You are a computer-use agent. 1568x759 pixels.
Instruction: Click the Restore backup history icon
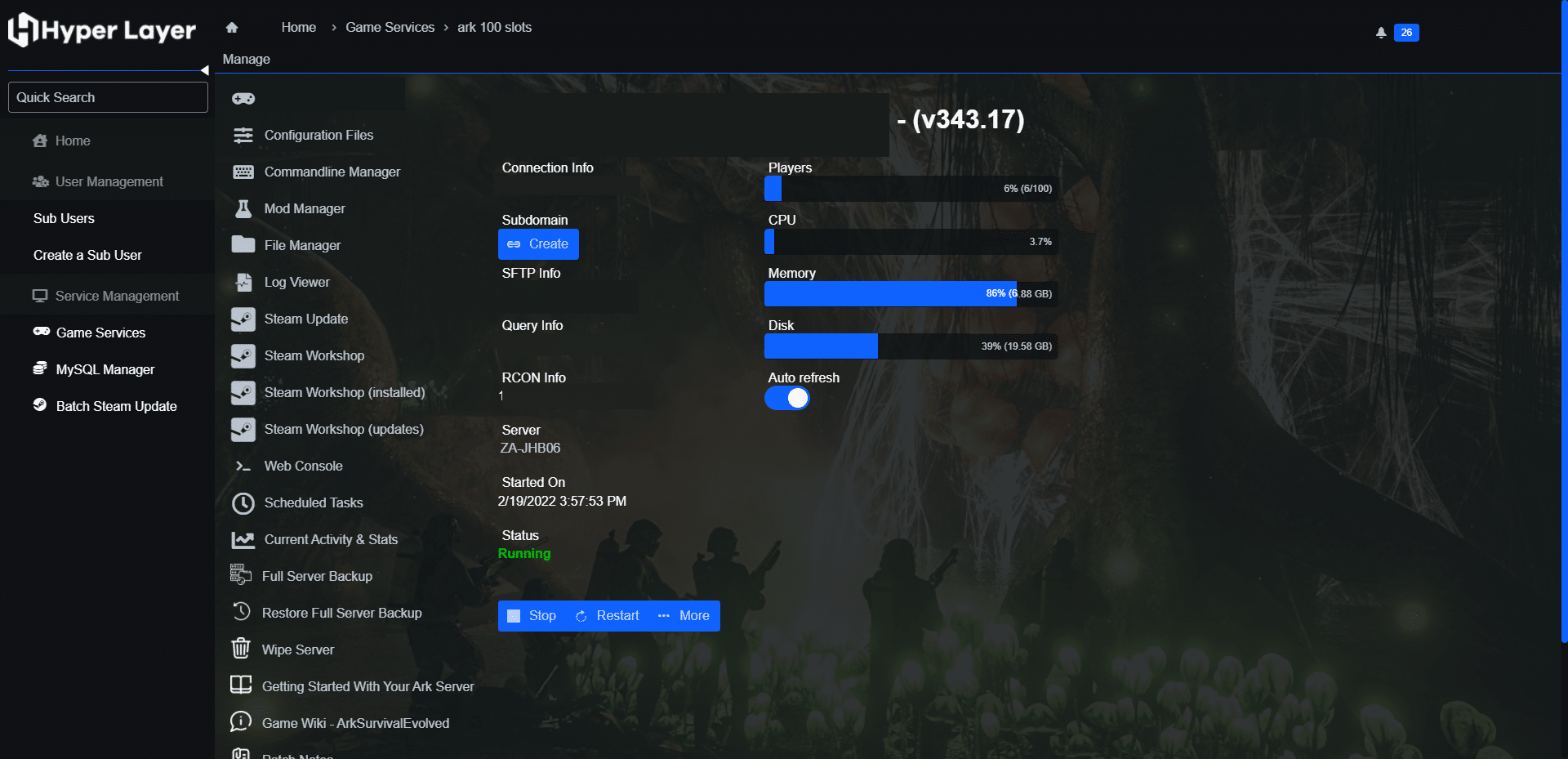click(x=241, y=611)
